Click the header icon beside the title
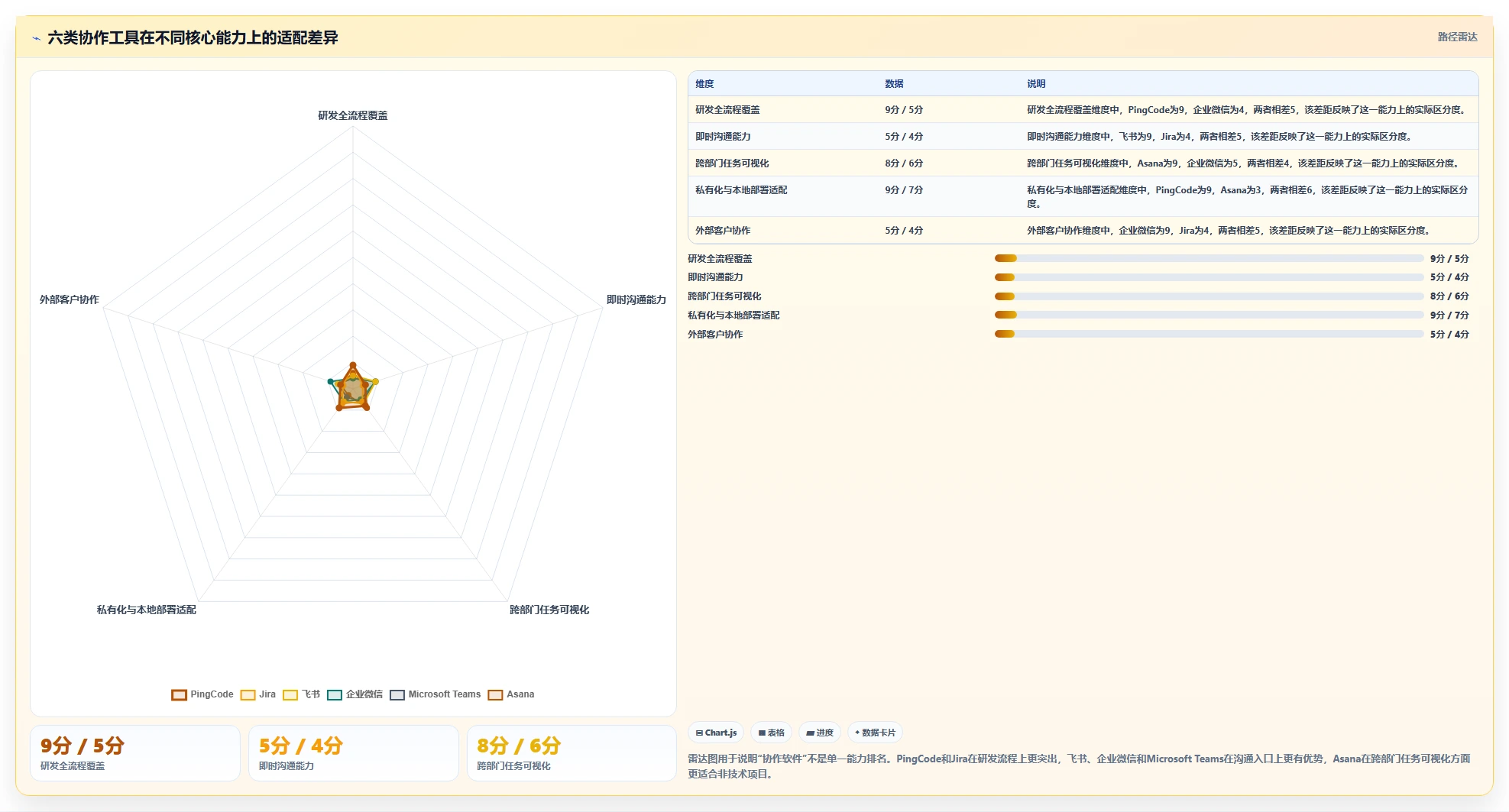 point(36,37)
